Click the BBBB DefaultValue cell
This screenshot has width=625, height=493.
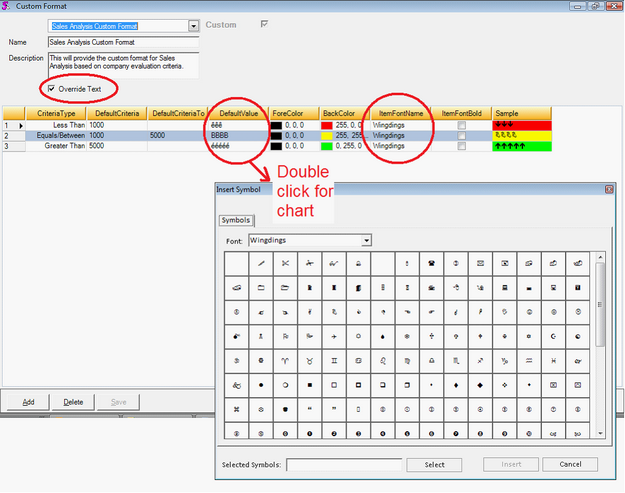(238, 136)
